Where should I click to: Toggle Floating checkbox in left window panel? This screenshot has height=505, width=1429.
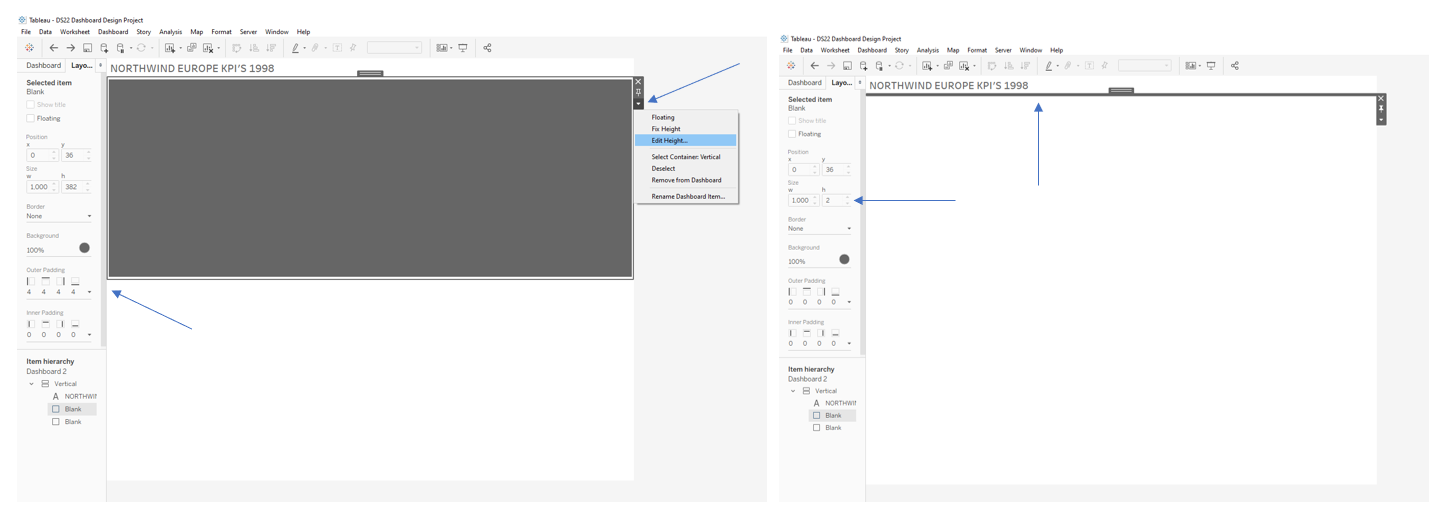coord(30,118)
